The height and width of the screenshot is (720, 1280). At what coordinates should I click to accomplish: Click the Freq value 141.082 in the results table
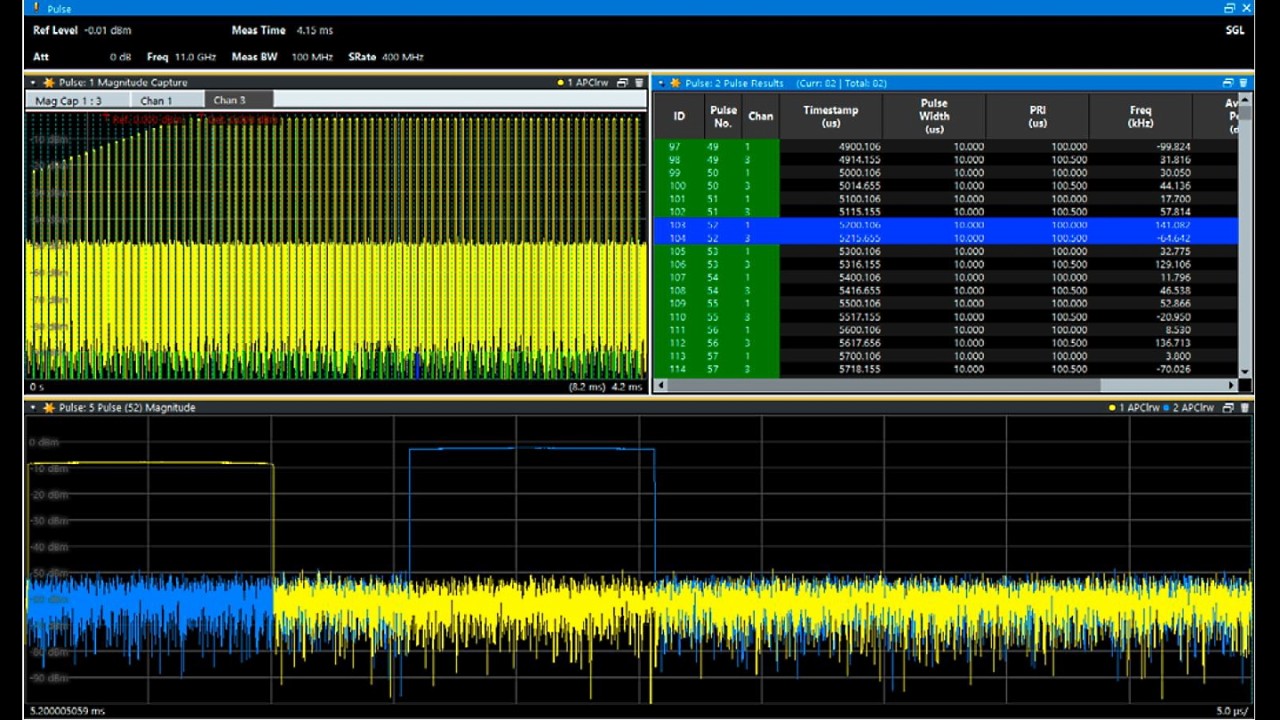(x=1171, y=225)
